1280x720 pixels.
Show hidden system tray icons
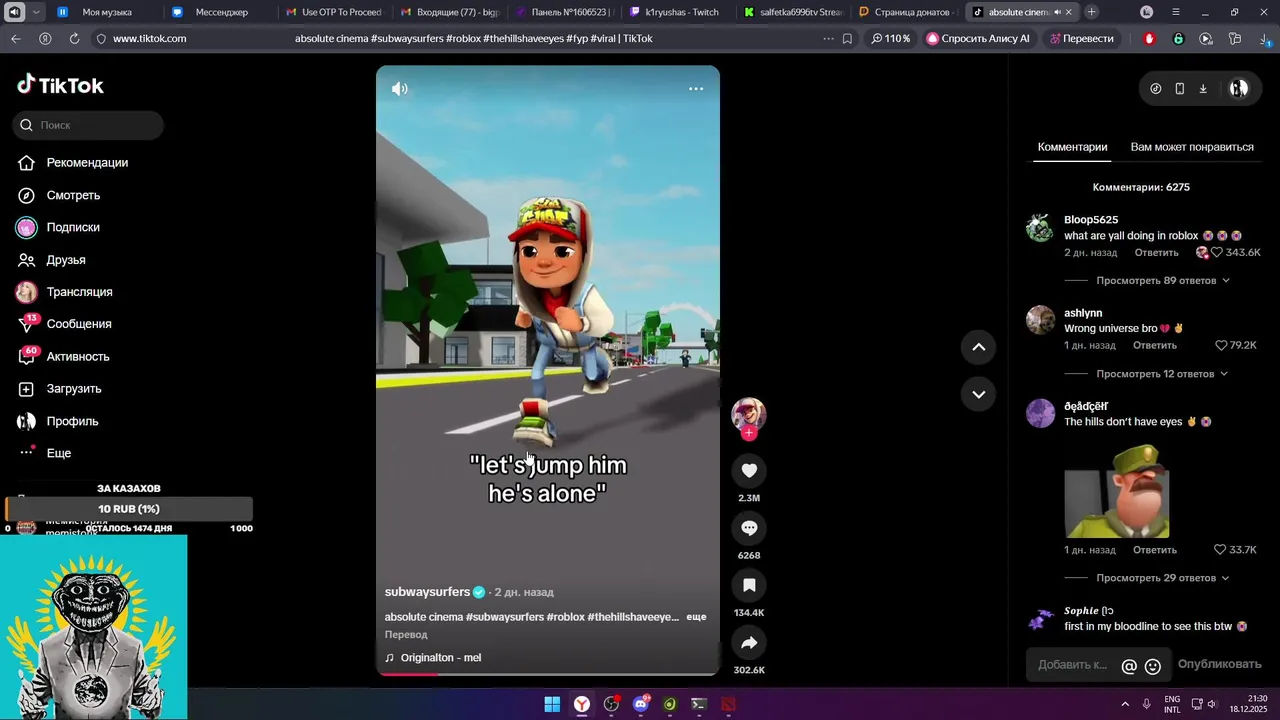coord(1125,704)
